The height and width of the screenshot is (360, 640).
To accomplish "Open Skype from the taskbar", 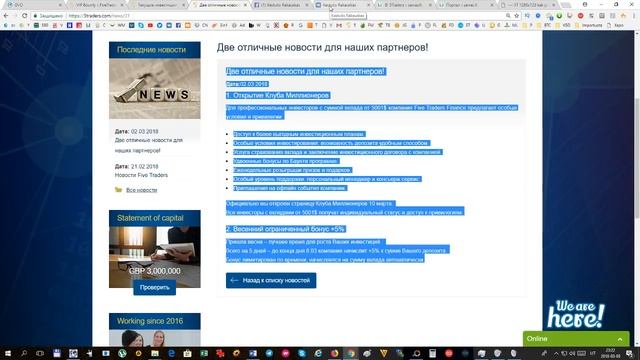I will pyautogui.click(x=302, y=353).
